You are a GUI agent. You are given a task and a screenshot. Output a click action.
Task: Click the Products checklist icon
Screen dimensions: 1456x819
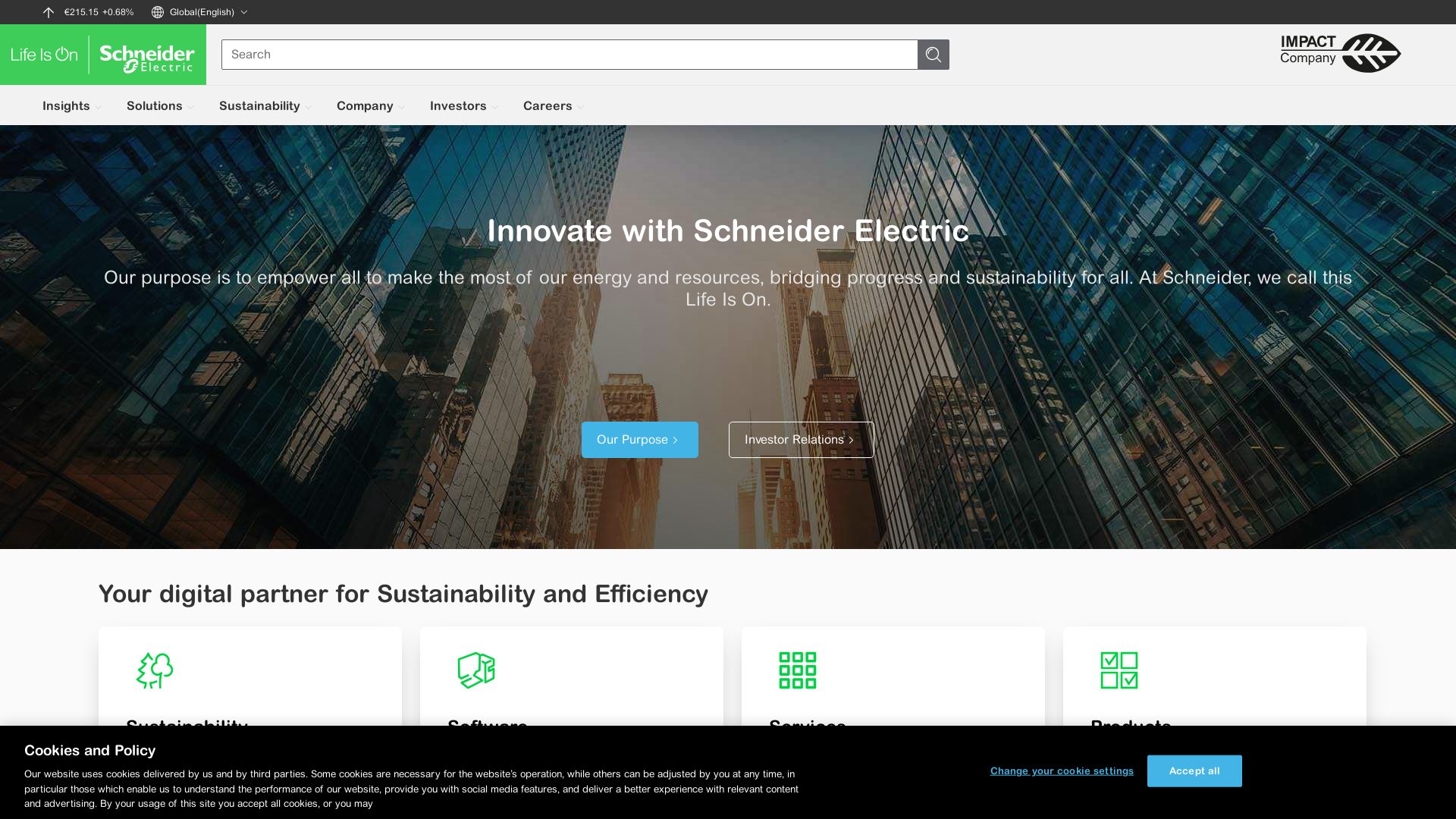click(1119, 670)
